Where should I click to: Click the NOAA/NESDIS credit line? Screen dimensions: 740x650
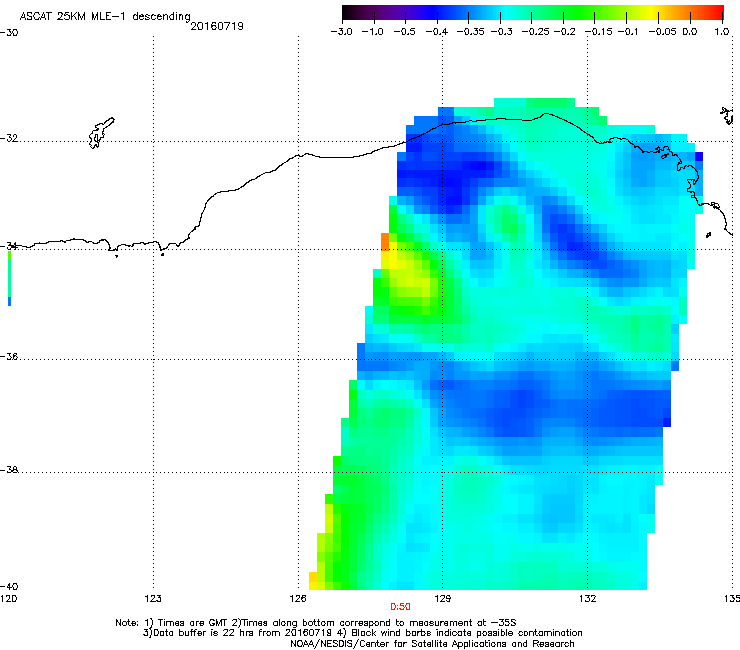click(432, 644)
